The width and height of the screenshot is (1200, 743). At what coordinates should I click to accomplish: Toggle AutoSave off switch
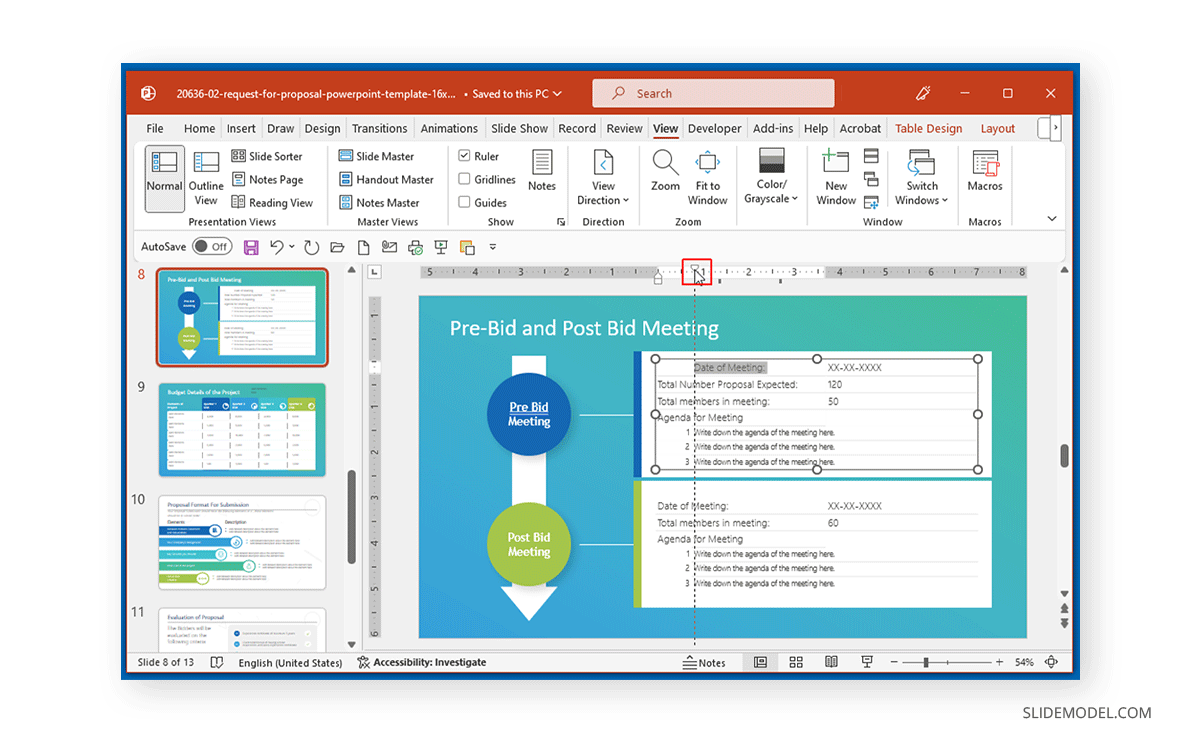coord(212,245)
